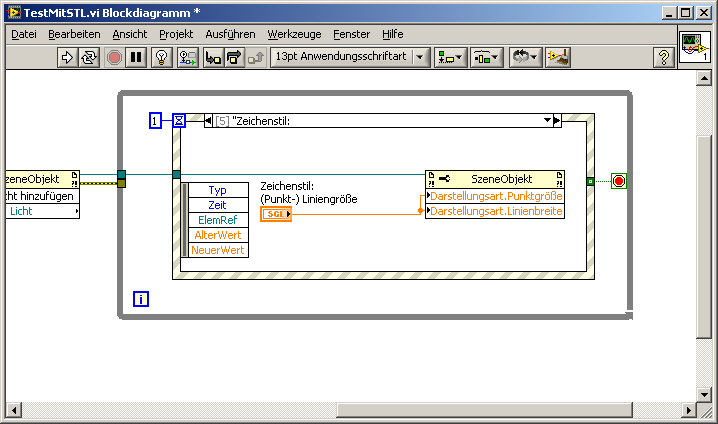Image resolution: width=718 pixels, height=424 pixels.
Task: Toggle Retain Wire Values button
Action: pyautogui.click(x=188, y=58)
